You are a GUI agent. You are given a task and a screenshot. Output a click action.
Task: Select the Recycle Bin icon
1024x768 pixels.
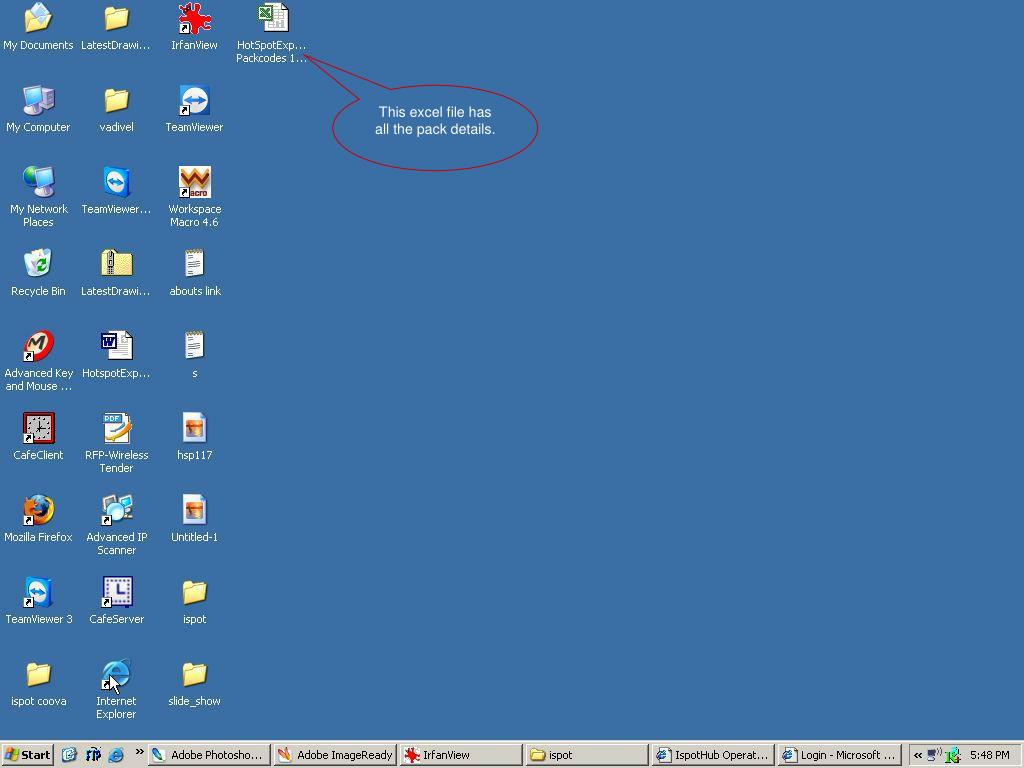click(38, 264)
